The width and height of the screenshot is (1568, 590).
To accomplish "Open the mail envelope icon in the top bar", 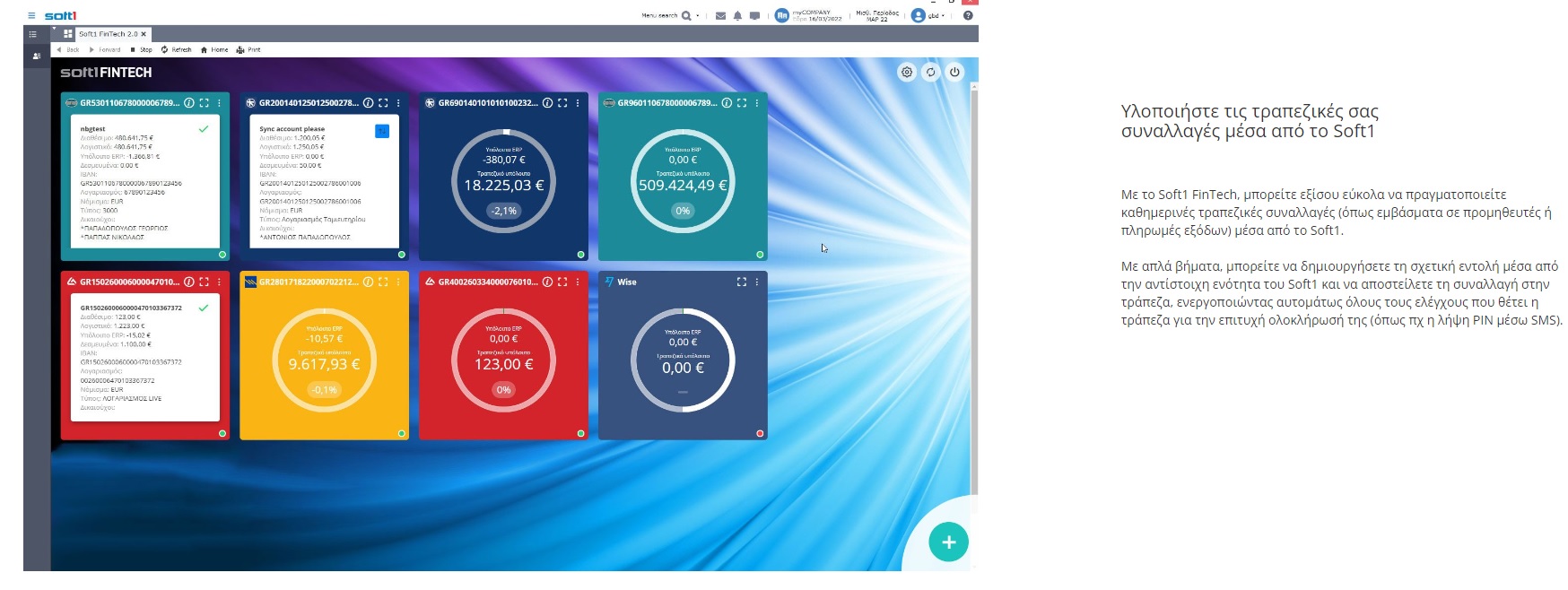I will [720, 15].
